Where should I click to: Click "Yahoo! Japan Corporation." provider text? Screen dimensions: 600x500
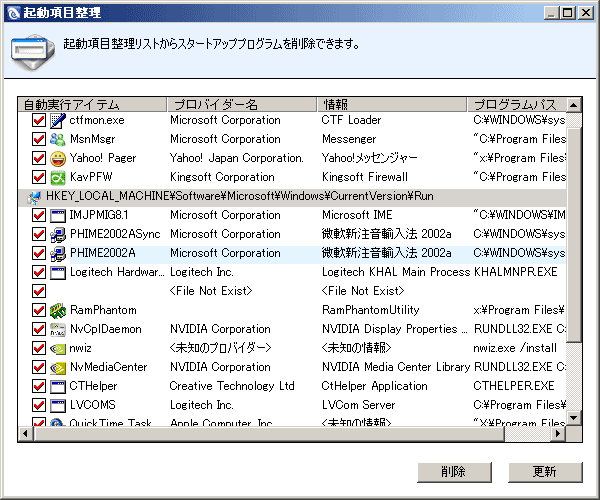pos(237,158)
